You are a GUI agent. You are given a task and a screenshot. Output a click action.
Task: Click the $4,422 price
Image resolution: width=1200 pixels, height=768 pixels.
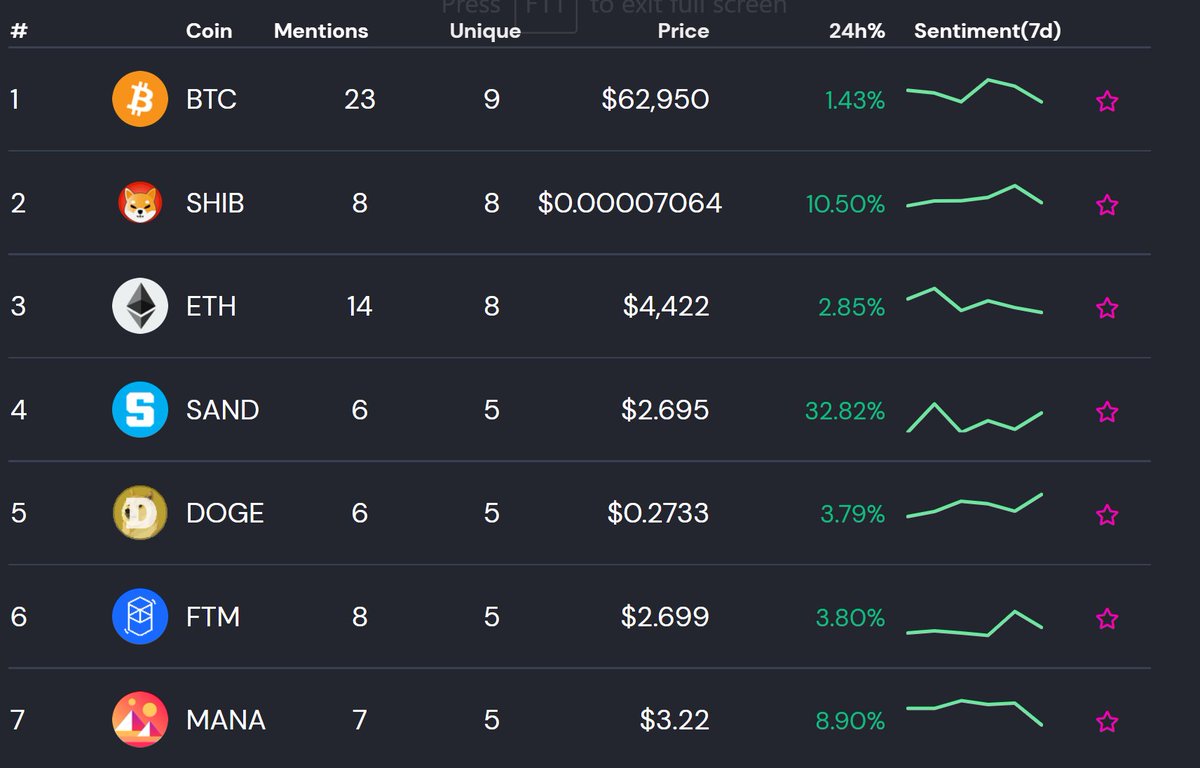click(x=666, y=306)
